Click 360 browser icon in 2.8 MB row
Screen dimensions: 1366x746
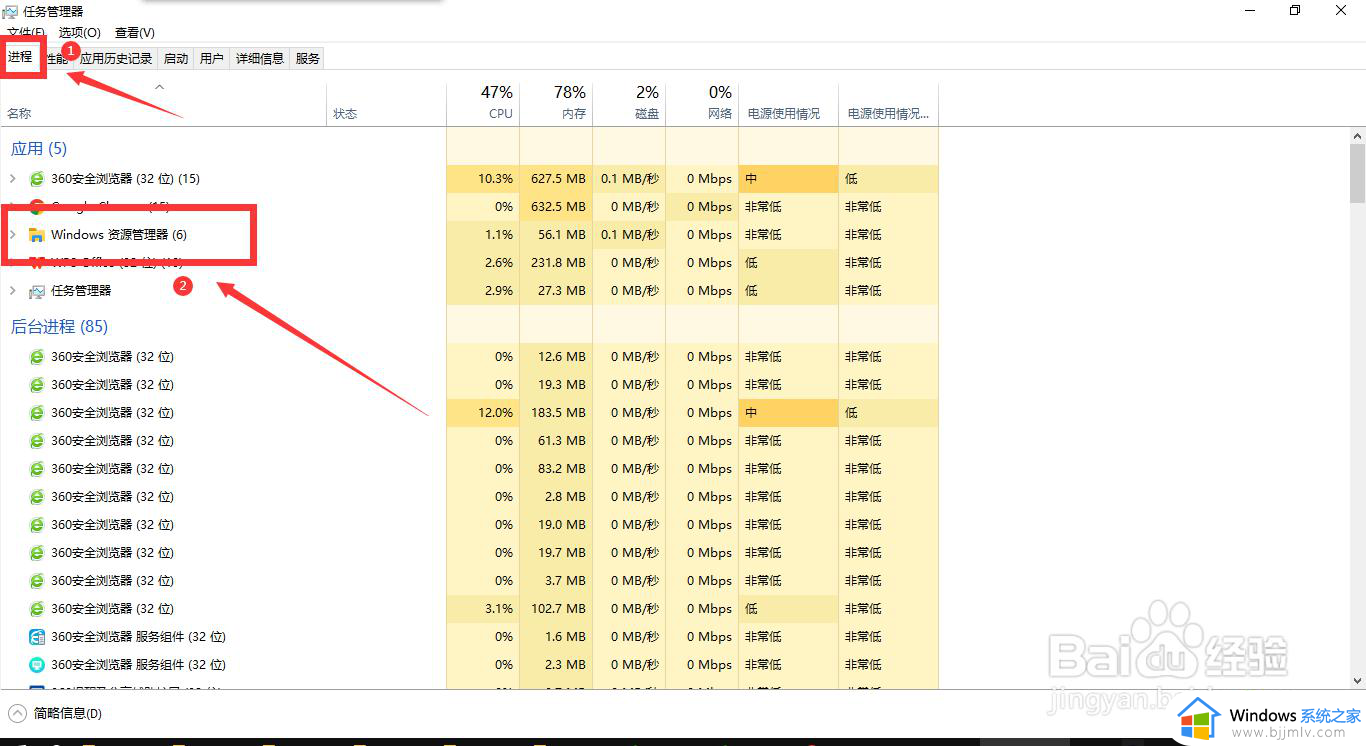[37, 497]
